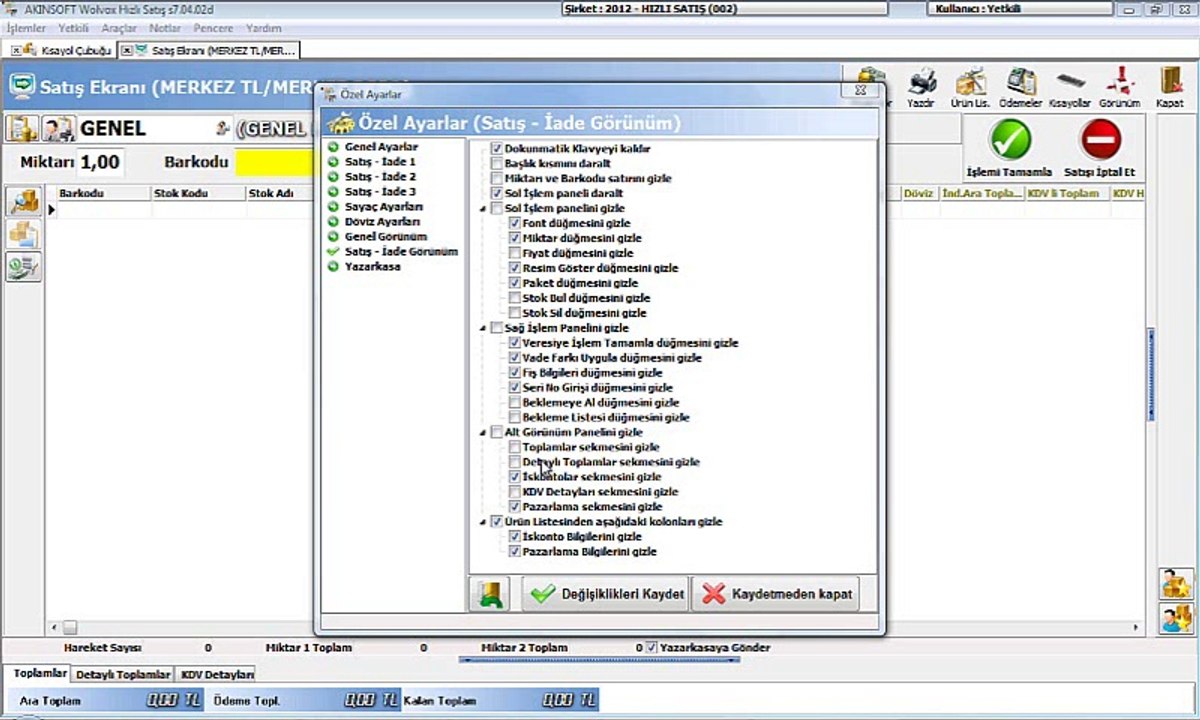The width and height of the screenshot is (1200, 720).
Task: Click the Değişiklikleri Kaydet button
Action: (605, 594)
